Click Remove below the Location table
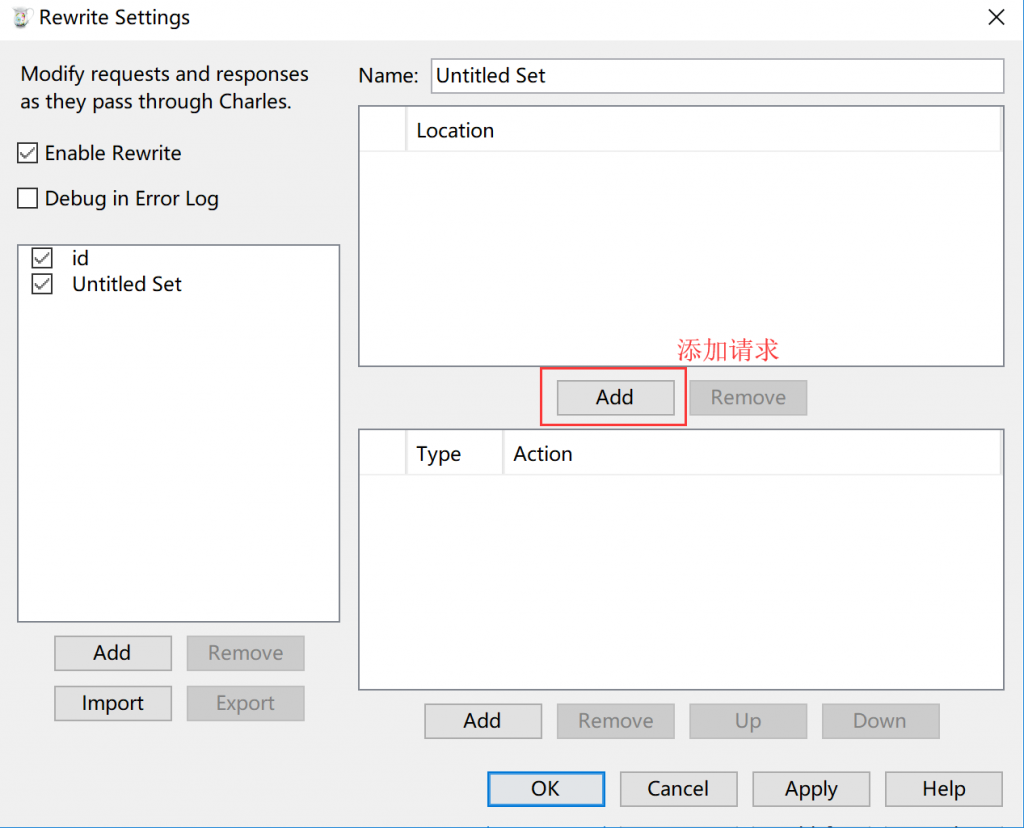The height and width of the screenshot is (828, 1024). pos(748,397)
